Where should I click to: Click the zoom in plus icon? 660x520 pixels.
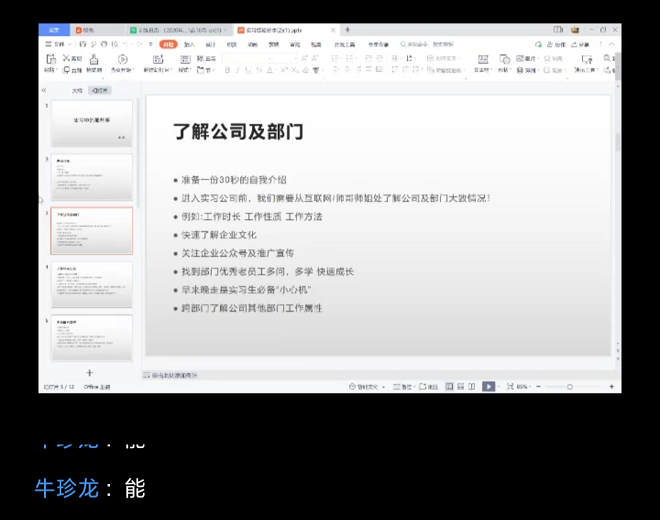click(x=609, y=386)
